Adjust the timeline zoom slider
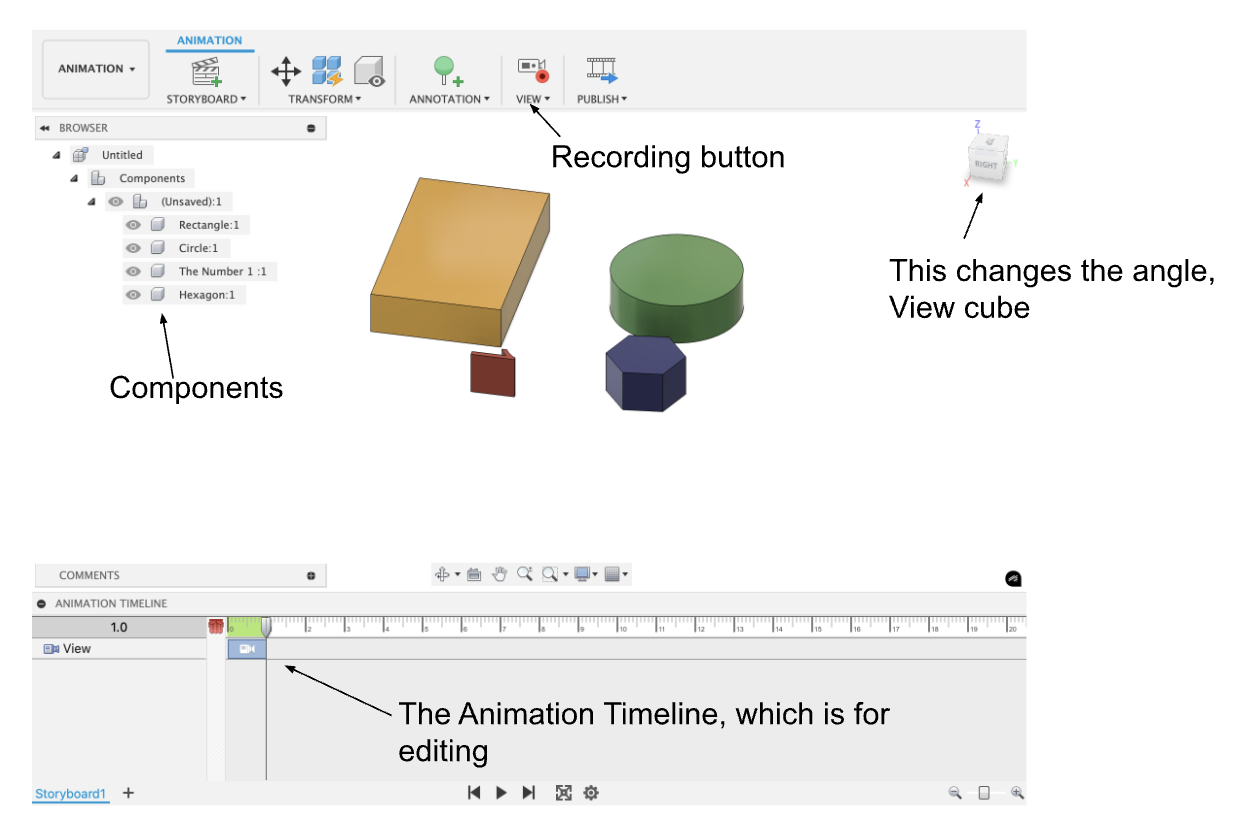Viewport: 1244px width, 820px height. [986, 792]
